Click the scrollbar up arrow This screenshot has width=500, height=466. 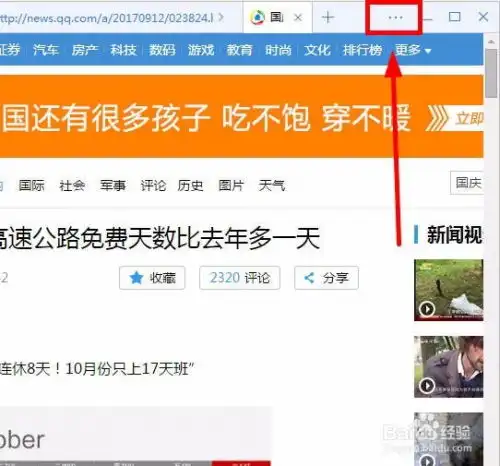(x=491, y=42)
